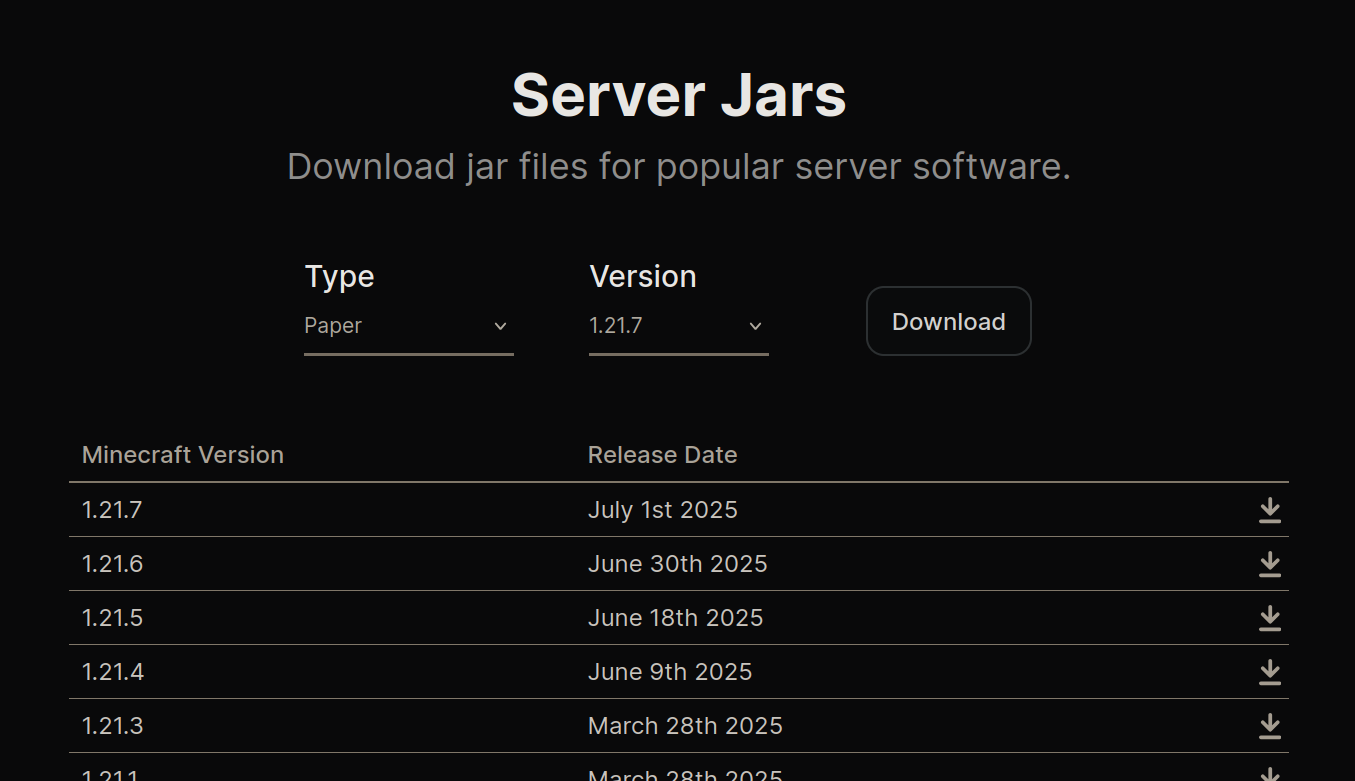Select March 28th 2025 in the 1.21.3 row
Screen dimensions: 1355x781
pyautogui.click(x=685, y=726)
